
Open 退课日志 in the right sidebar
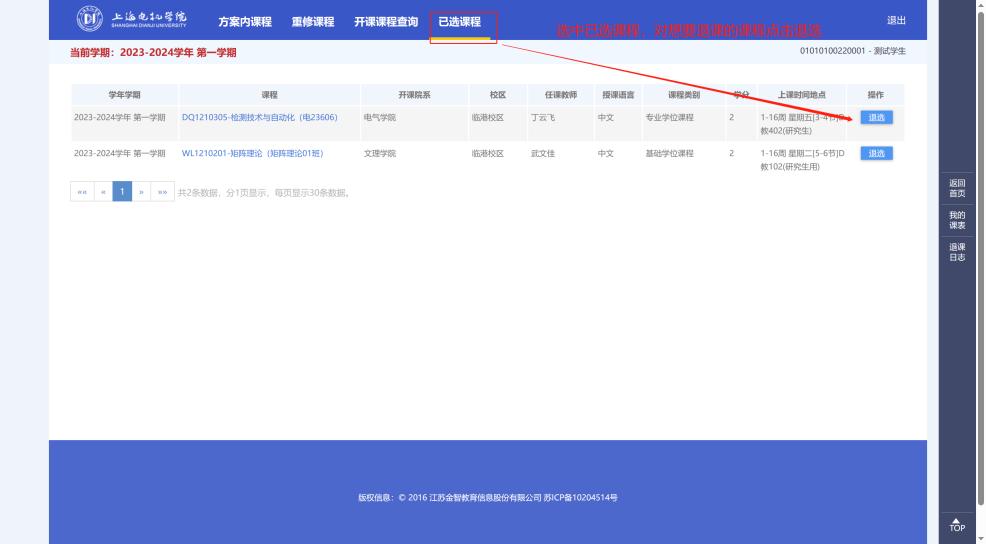click(x=957, y=252)
